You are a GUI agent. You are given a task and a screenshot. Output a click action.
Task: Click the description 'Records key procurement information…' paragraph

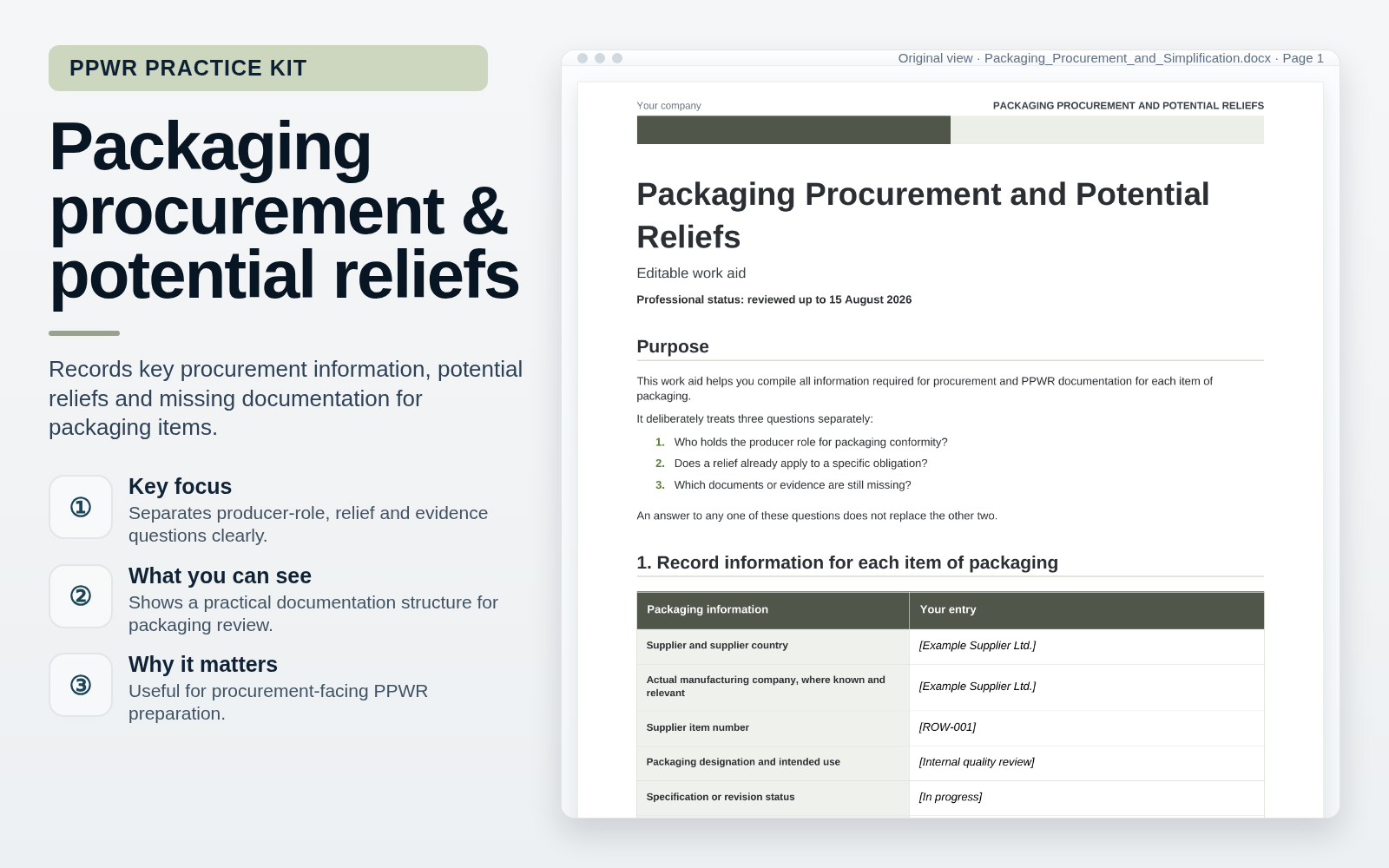point(286,398)
